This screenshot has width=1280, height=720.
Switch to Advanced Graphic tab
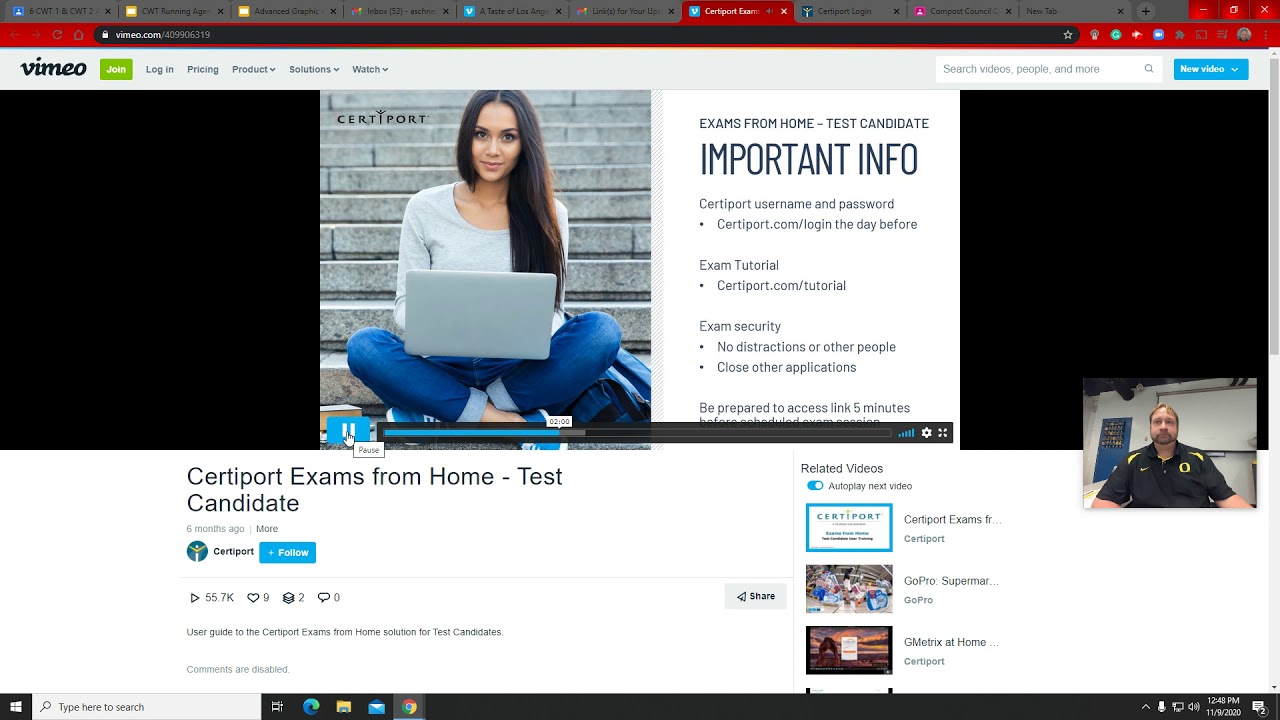tap(286, 11)
